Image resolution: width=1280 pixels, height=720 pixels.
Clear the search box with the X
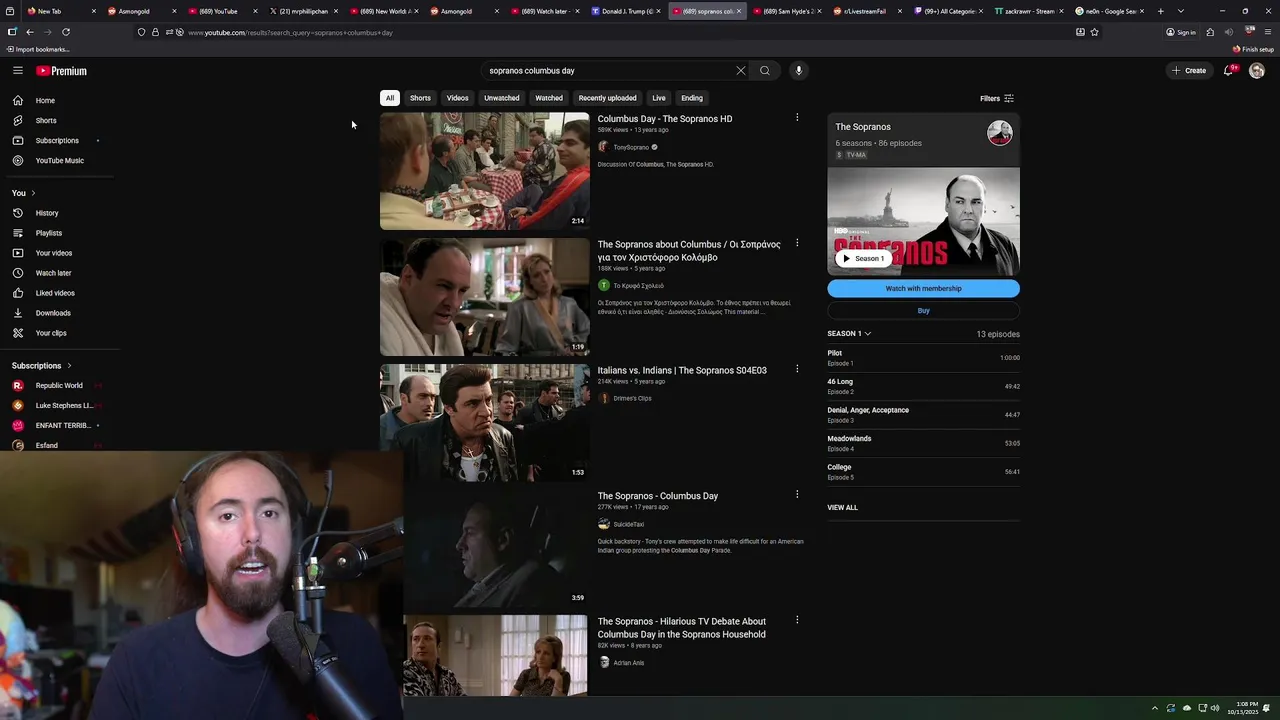(741, 71)
